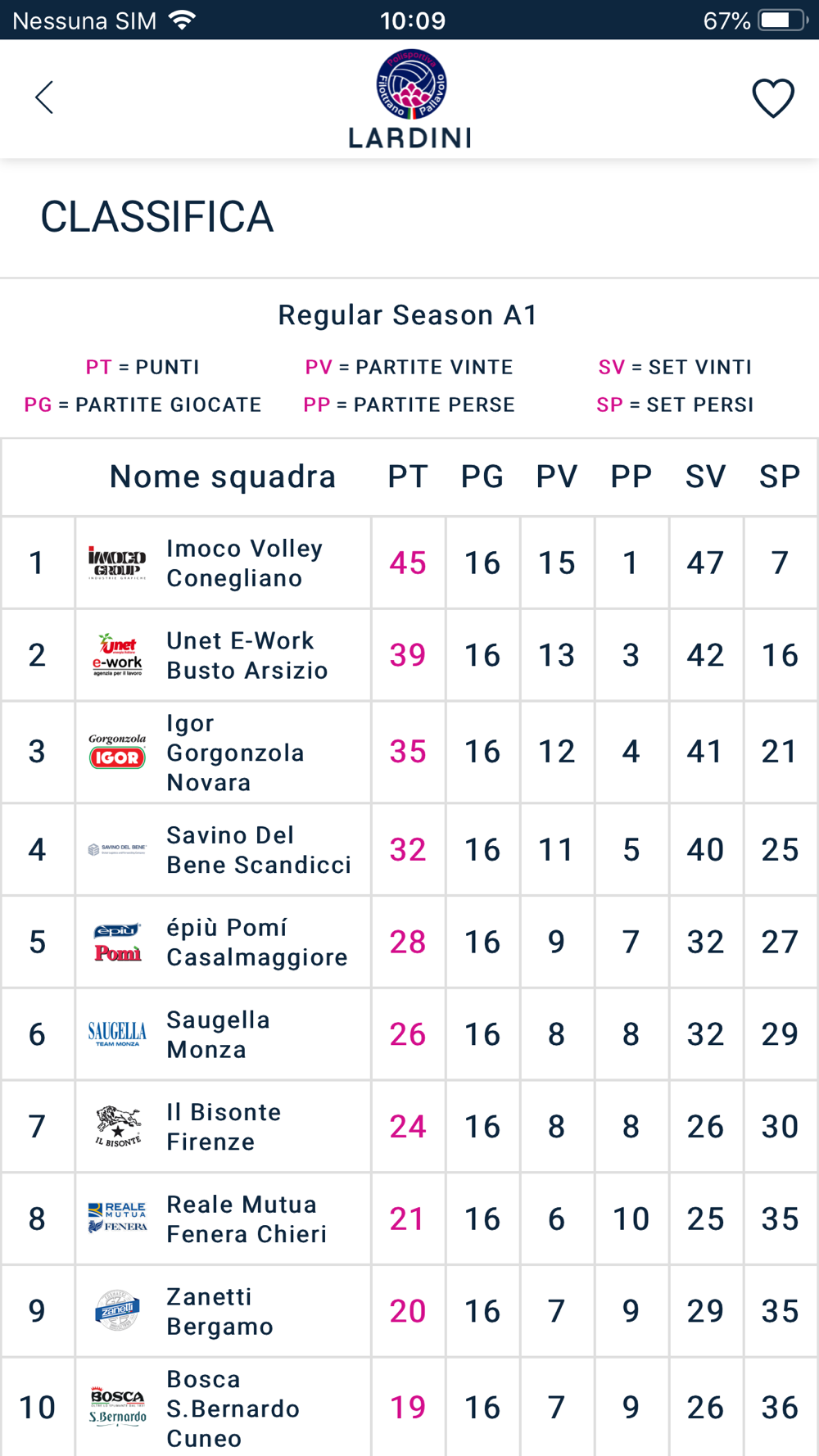Select Imoco's 45 points cell
Screen dimensions: 819x1456
coord(408,563)
